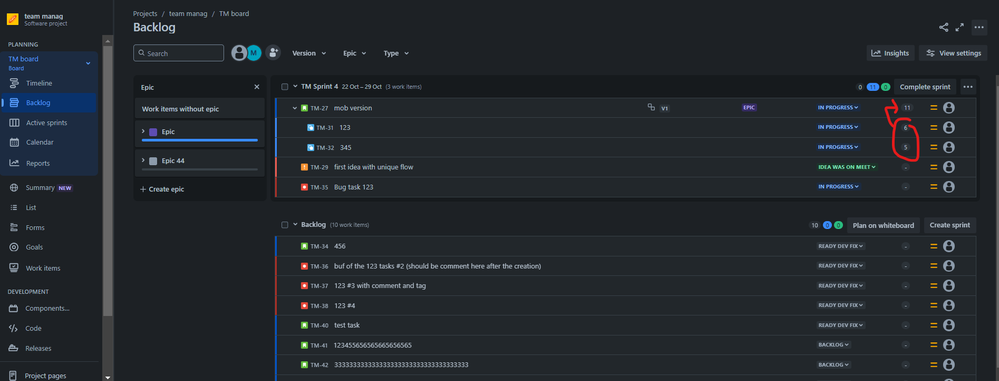
Task: Open the add people icon
Action: click(273, 53)
